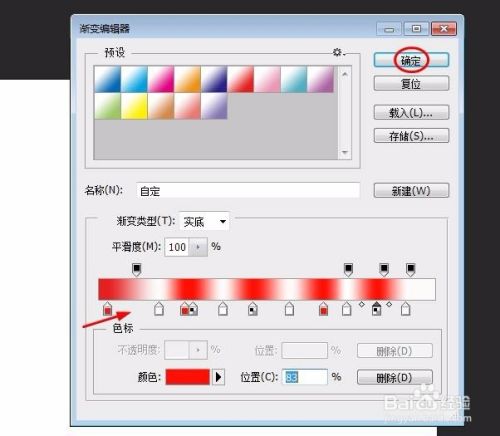500x436 pixels.
Task: Click the 平滑度 value field showing 100
Action: tap(177, 247)
